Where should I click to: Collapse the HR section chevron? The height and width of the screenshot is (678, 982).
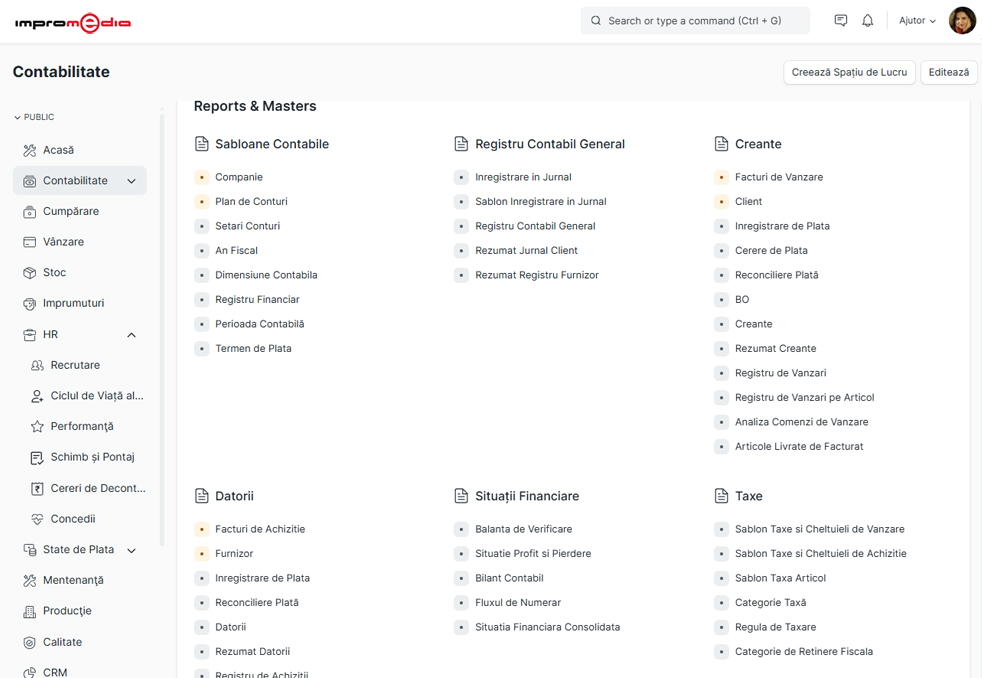131,335
